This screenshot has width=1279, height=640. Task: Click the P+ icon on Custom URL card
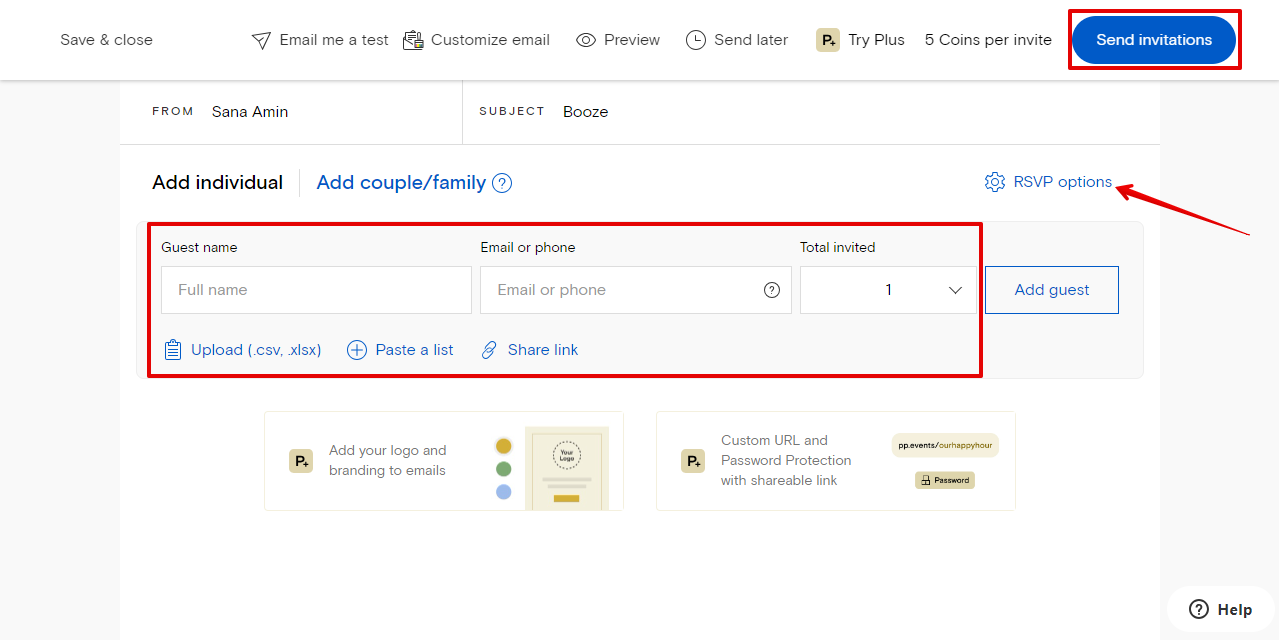tap(693, 461)
